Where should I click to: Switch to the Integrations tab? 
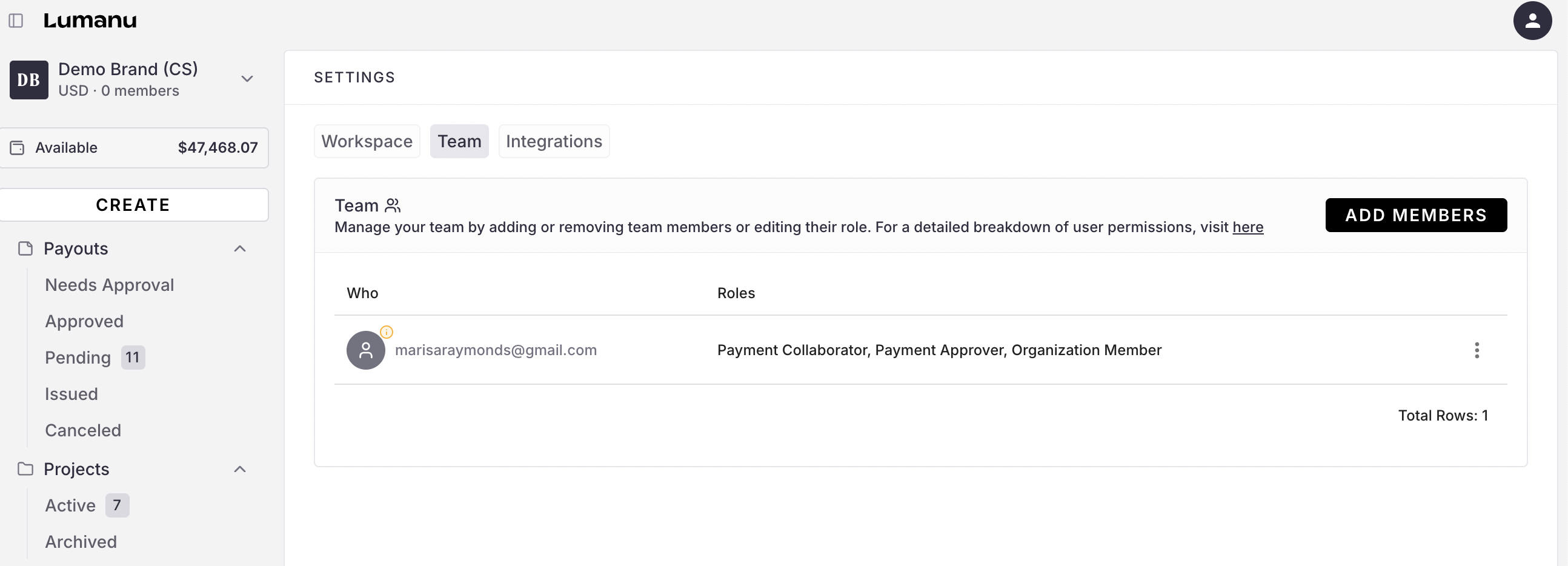tap(553, 141)
